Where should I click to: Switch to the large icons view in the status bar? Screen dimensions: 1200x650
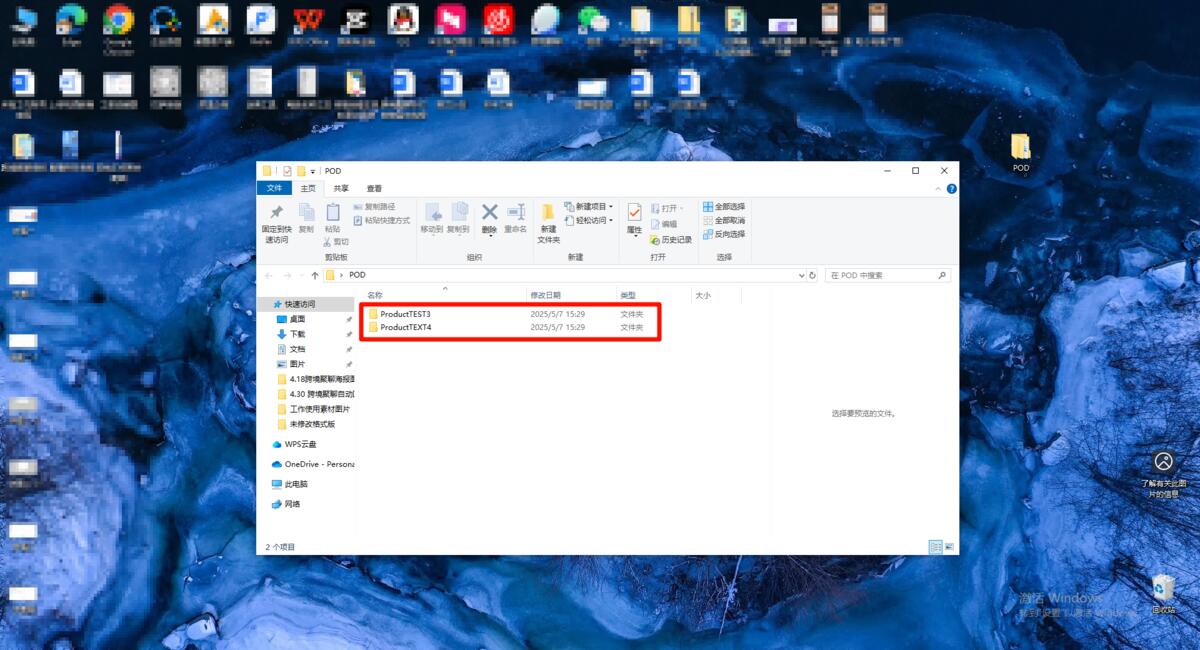[x=950, y=547]
